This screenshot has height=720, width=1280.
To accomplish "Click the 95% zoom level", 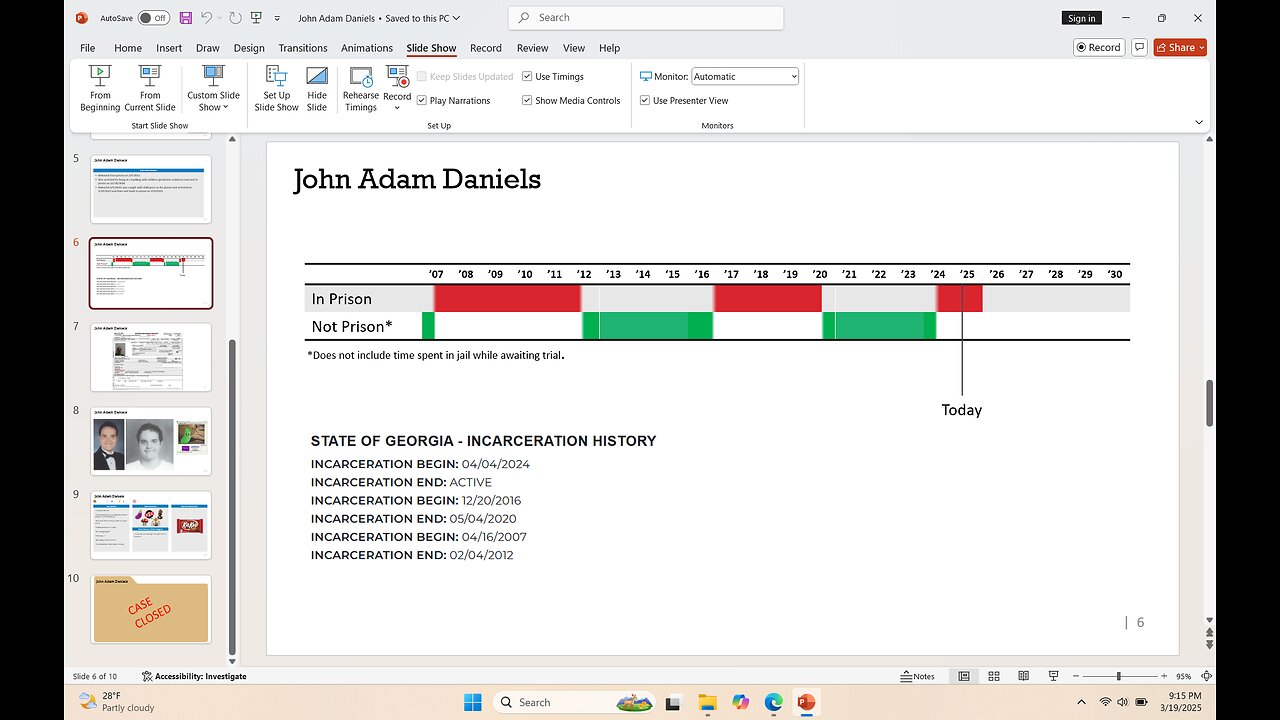I will (x=1183, y=676).
